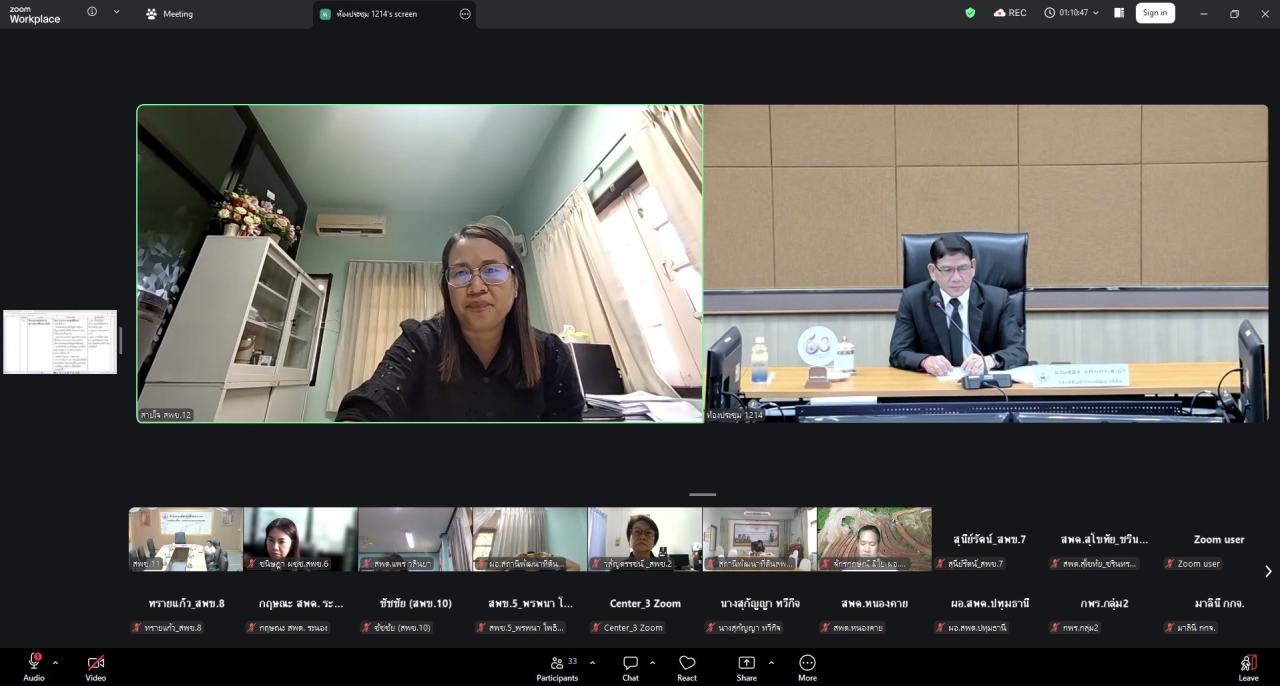Screen dimensions: 1280x686
Task: Open the More options icon
Action: (807, 663)
